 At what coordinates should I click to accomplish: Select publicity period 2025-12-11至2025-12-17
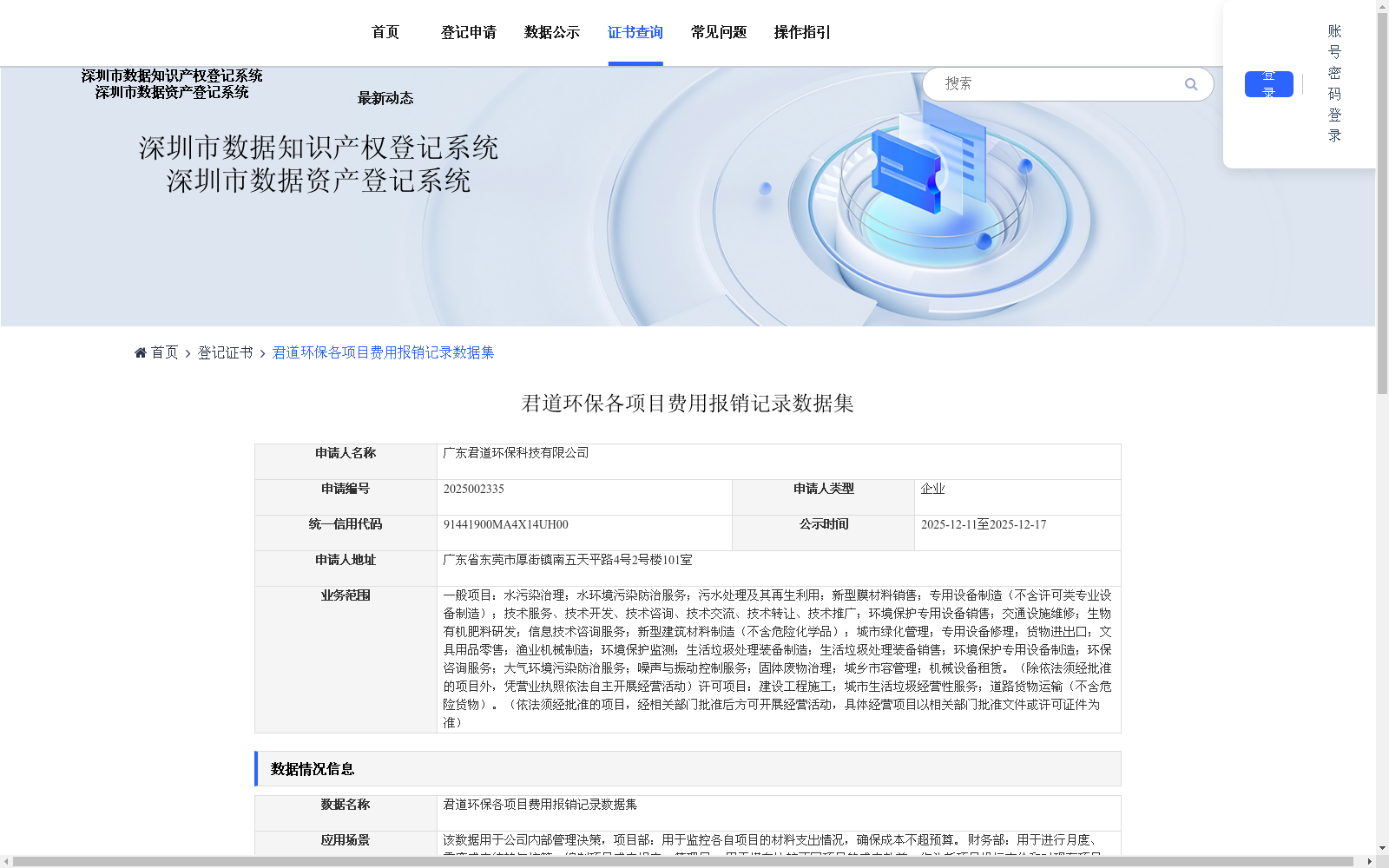point(984,524)
